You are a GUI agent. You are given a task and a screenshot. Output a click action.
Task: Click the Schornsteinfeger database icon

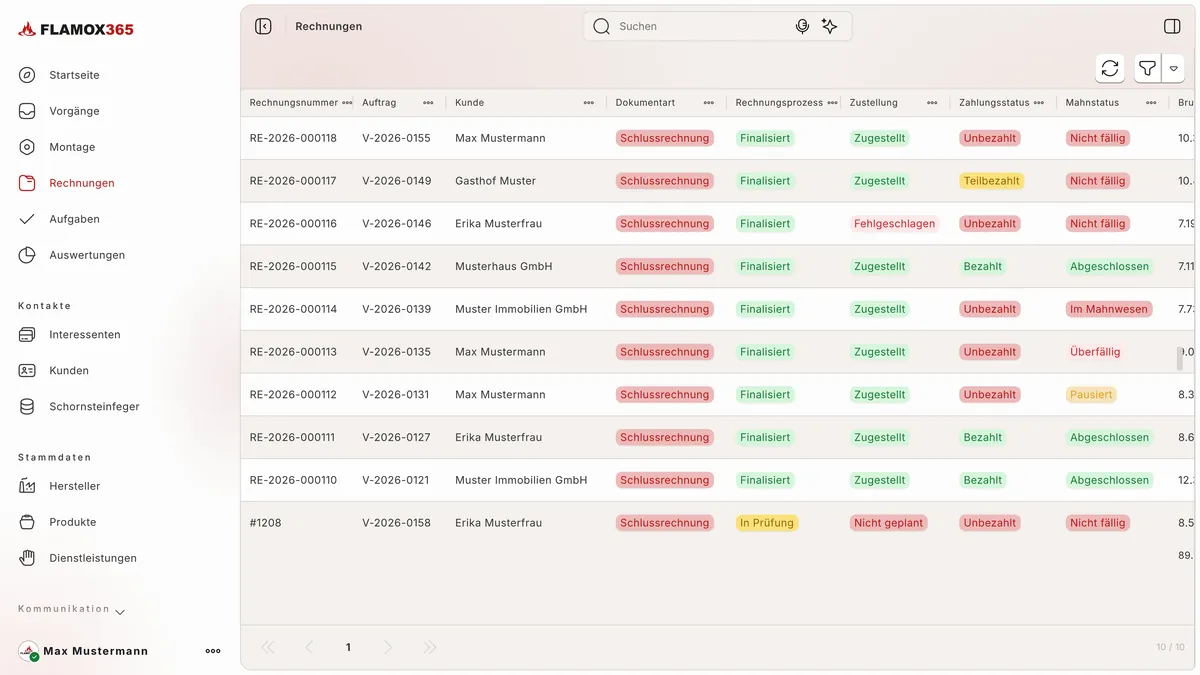[27, 407]
